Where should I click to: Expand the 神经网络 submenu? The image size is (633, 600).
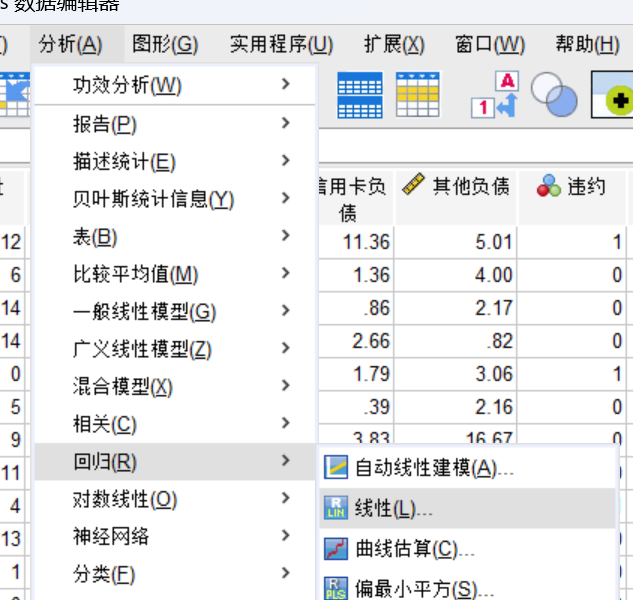(174, 536)
